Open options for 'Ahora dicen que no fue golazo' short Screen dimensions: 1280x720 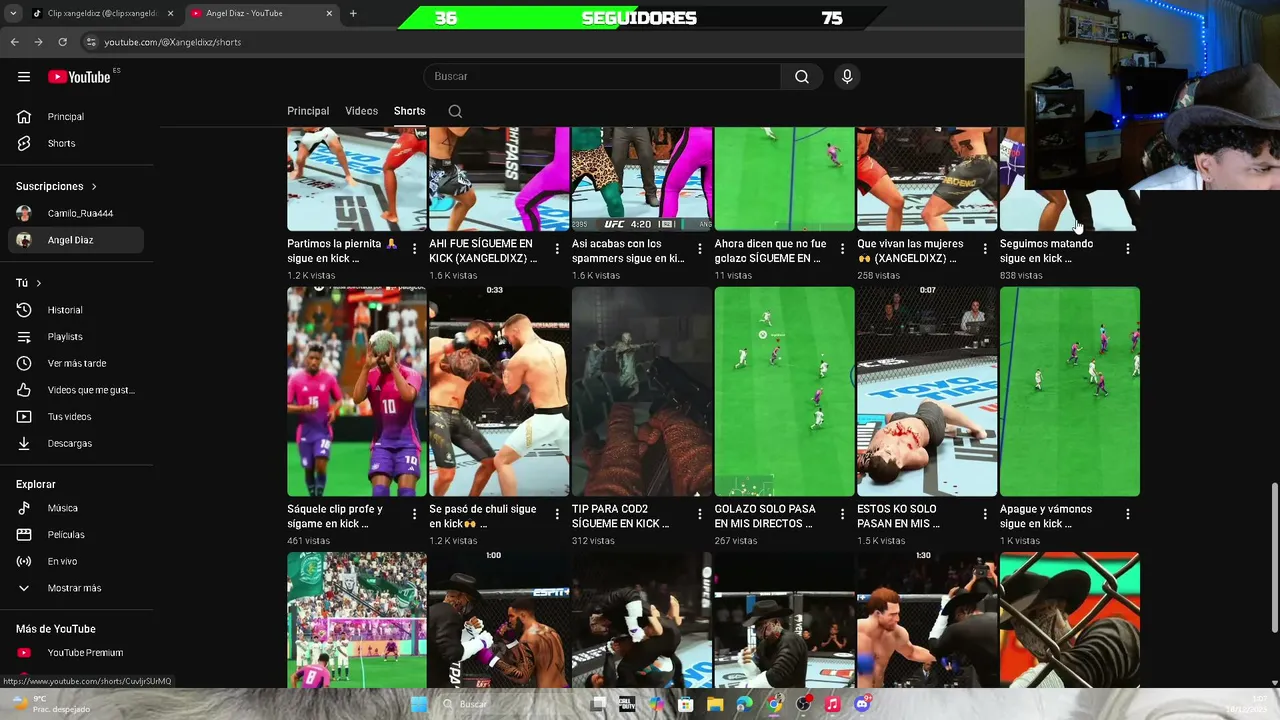(x=842, y=249)
